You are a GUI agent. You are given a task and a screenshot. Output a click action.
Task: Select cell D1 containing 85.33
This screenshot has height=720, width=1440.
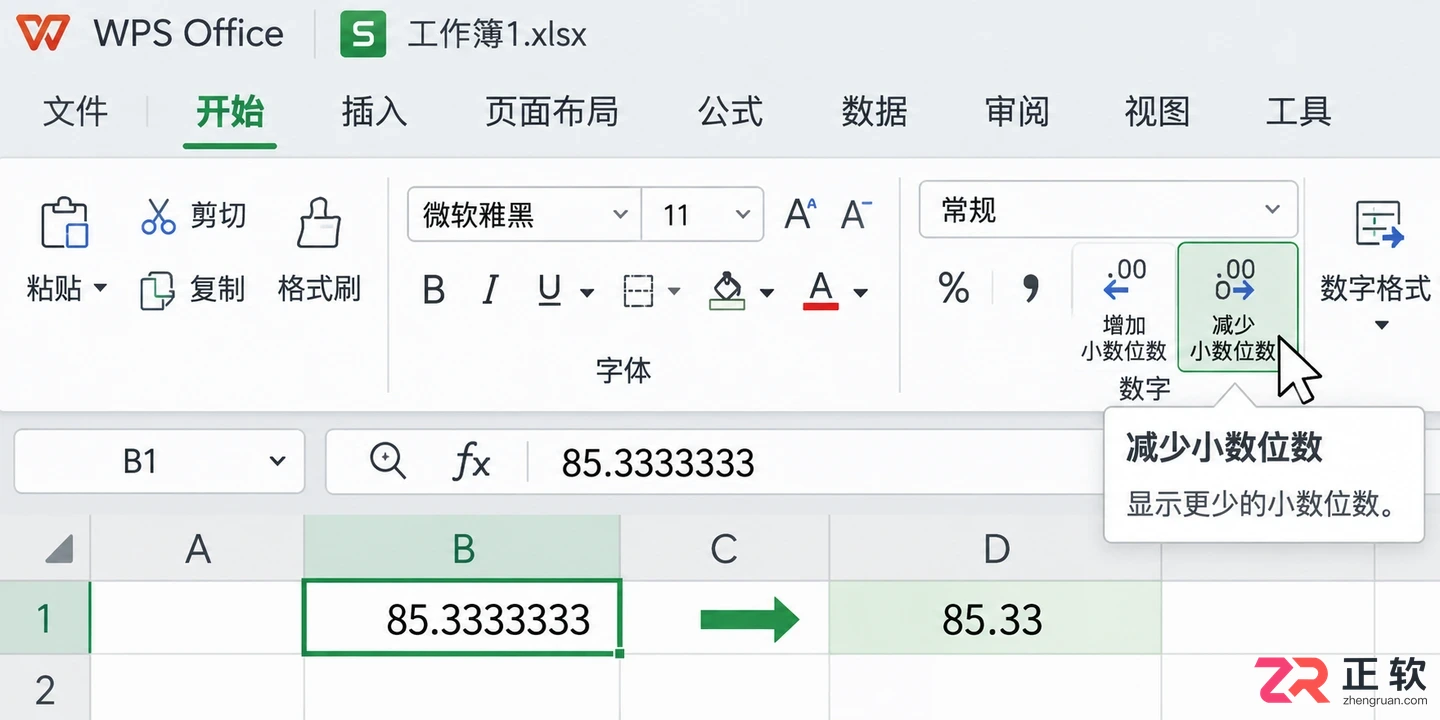pyautogui.click(x=995, y=618)
